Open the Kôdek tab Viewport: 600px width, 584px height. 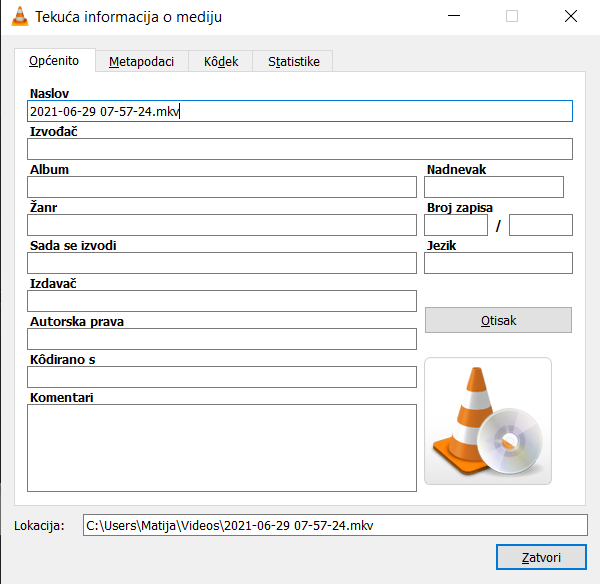(x=221, y=61)
